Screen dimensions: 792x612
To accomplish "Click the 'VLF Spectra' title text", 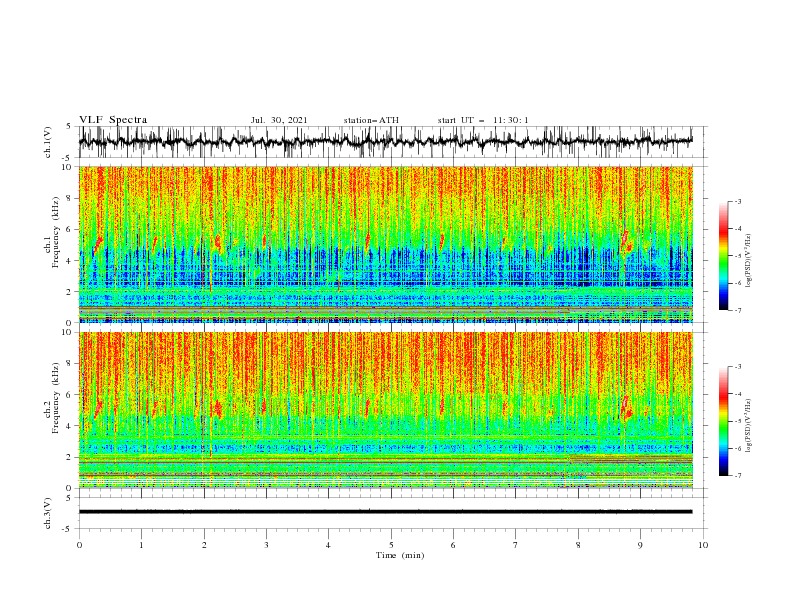I will 113,120.
